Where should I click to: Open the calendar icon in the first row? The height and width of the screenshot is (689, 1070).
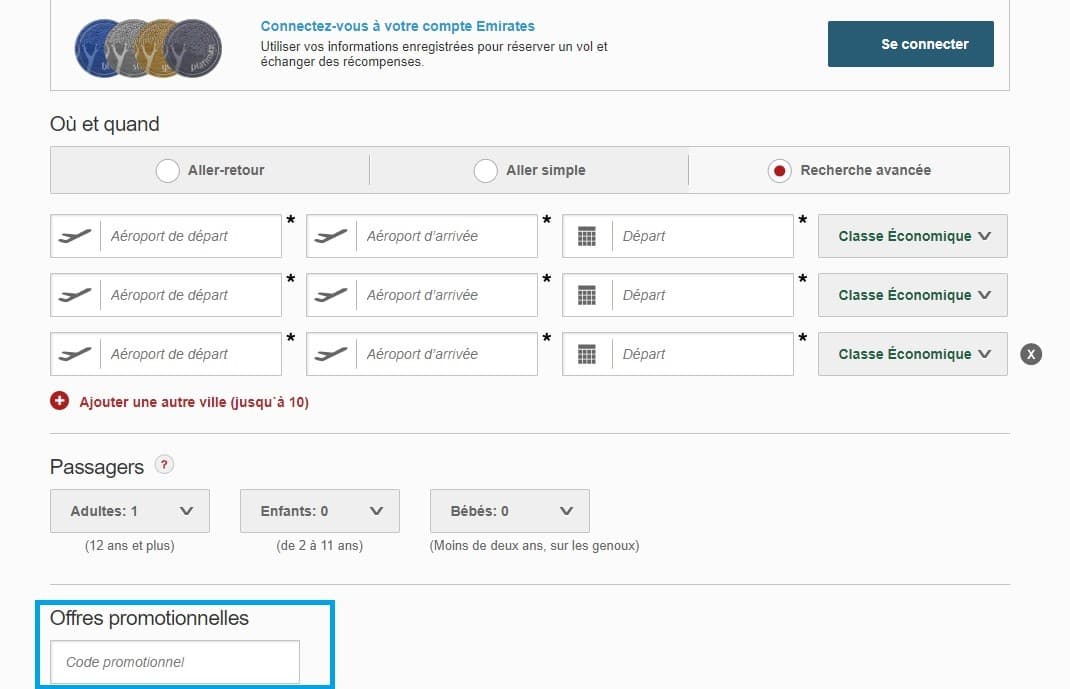point(587,236)
